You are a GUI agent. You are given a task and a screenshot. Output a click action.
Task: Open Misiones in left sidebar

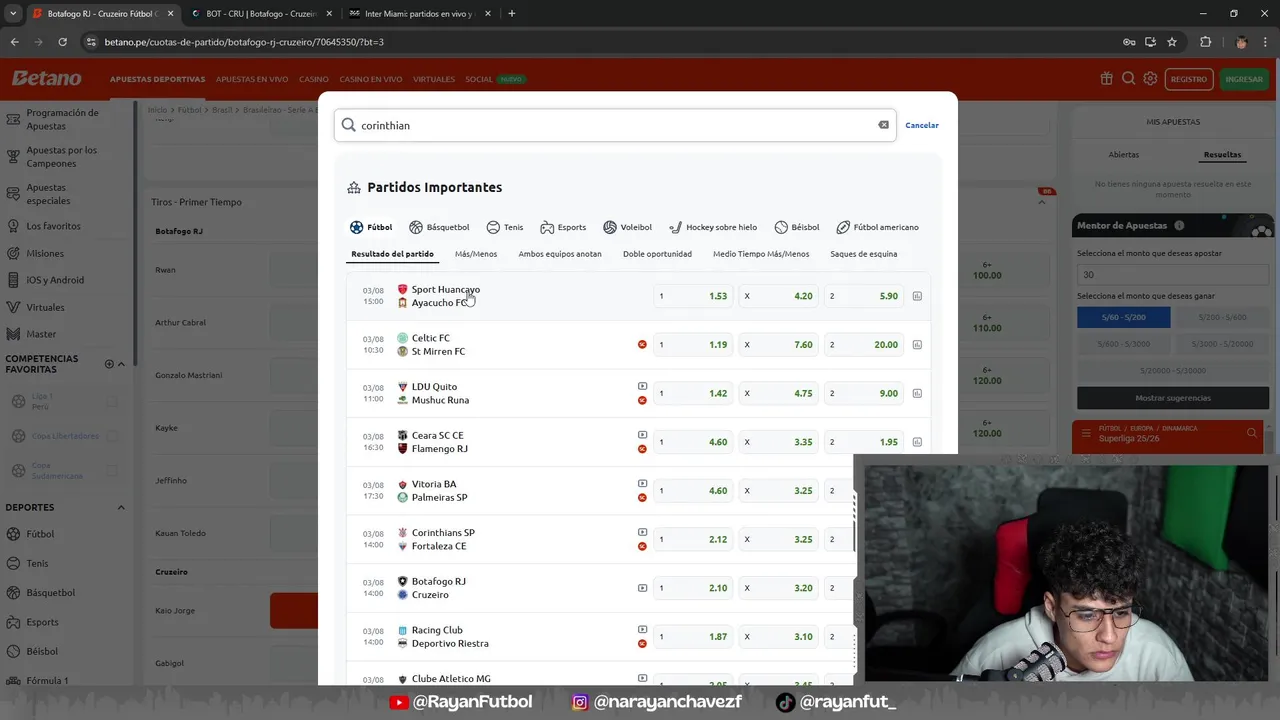45,253
